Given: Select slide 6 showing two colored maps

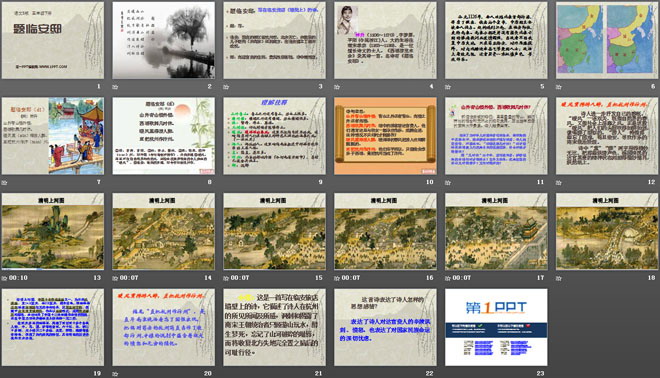Looking at the screenshot, I should click(607, 40).
